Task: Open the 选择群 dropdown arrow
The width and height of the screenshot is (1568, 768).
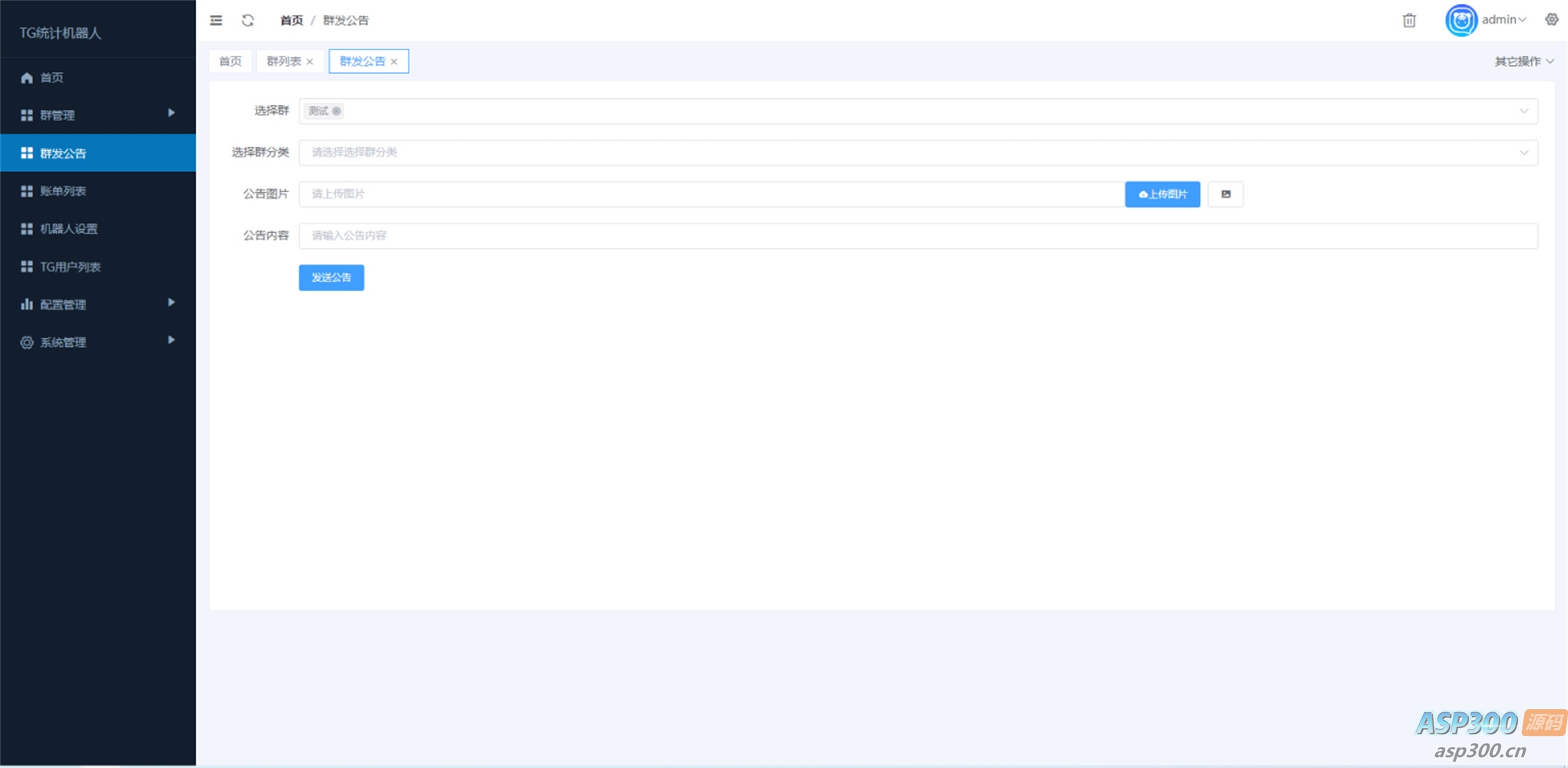Action: [x=1523, y=111]
